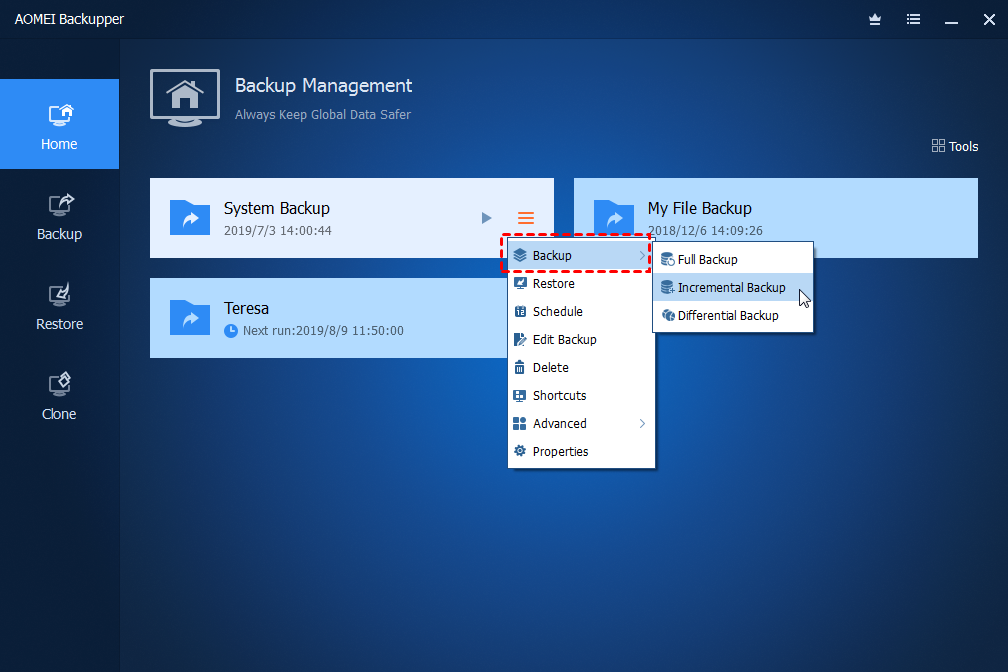The height and width of the screenshot is (672, 1008).
Task: Close the AOMEI Backupper window
Action: click(x=989, y=19)
